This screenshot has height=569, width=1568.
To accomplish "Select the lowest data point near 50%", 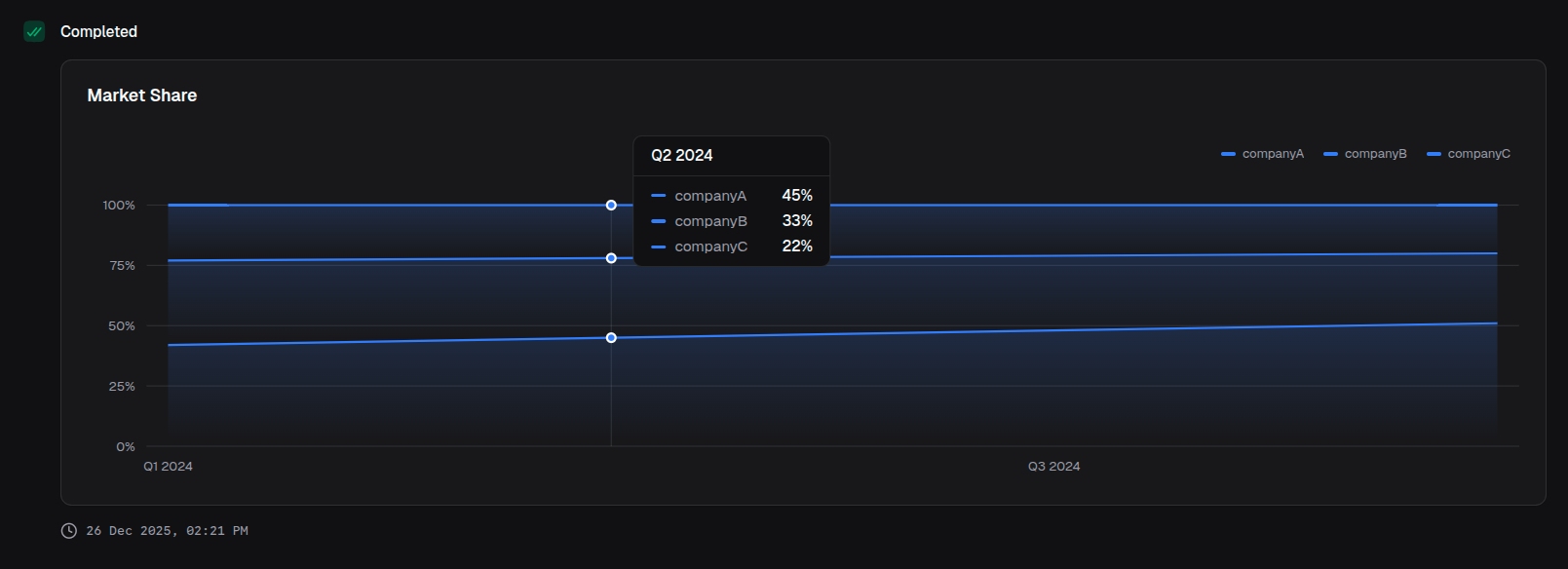I will 611,338.
